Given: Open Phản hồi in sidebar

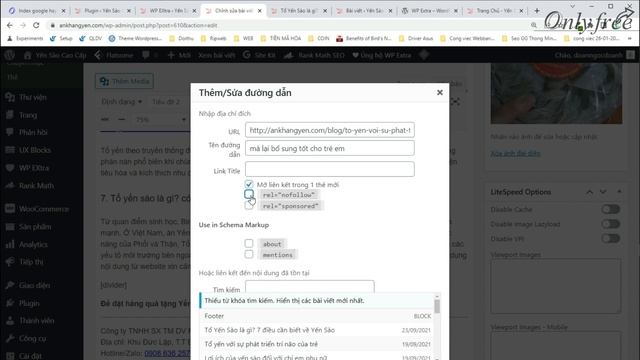Looking at the screenshot, I should pyautogui.click(x=33, y=132).
